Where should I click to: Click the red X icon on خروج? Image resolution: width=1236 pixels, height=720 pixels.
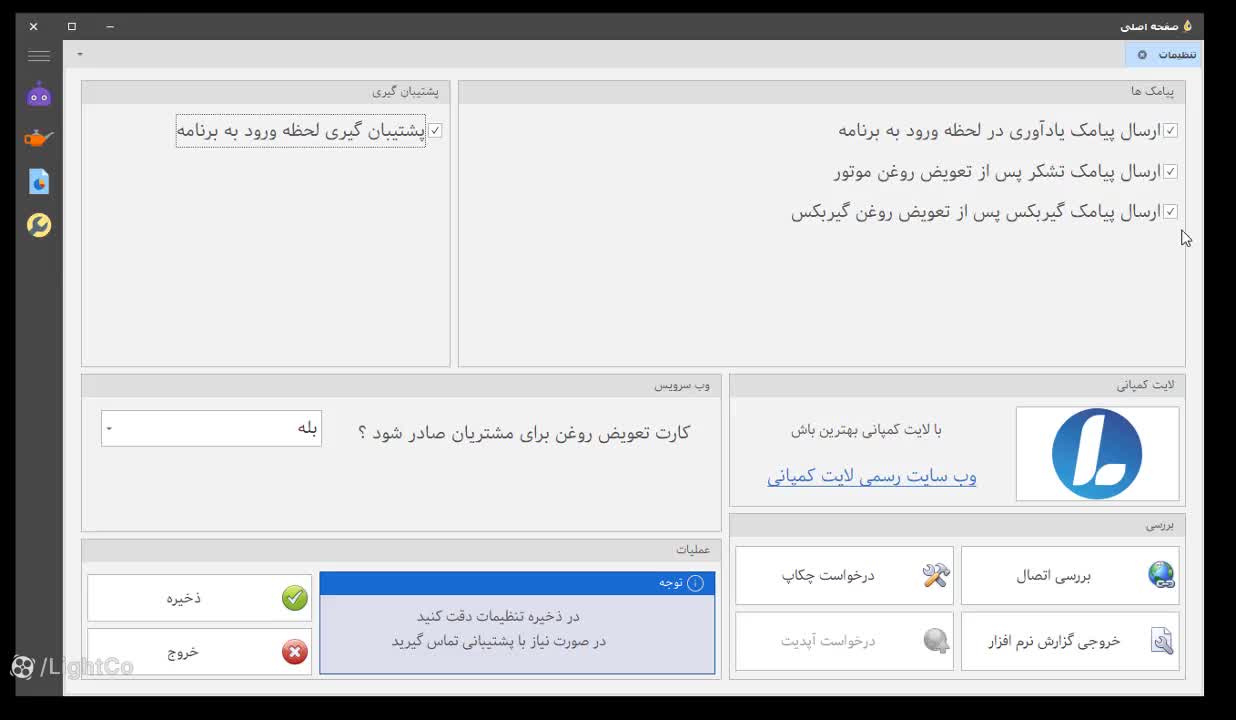(x=294, y=652)
